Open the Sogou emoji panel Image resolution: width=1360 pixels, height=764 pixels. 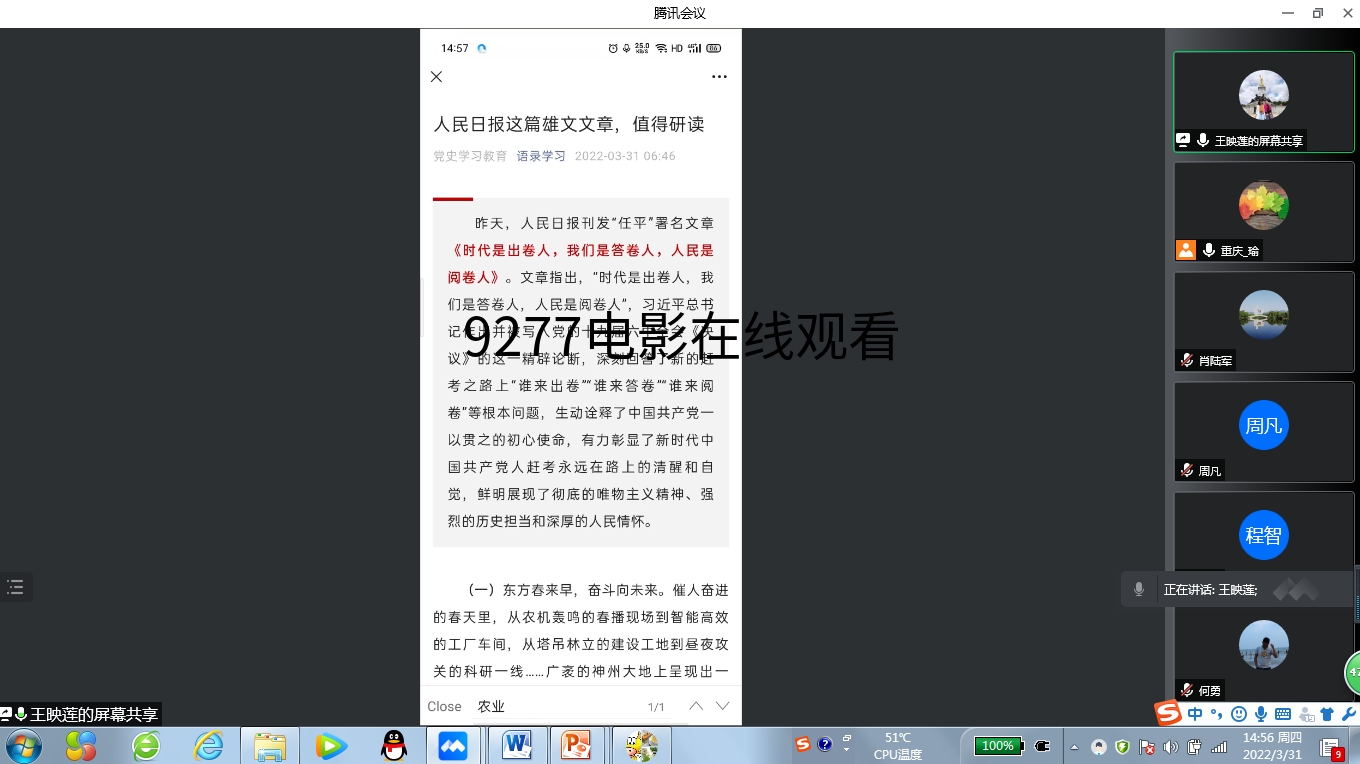coord(1239,714)
